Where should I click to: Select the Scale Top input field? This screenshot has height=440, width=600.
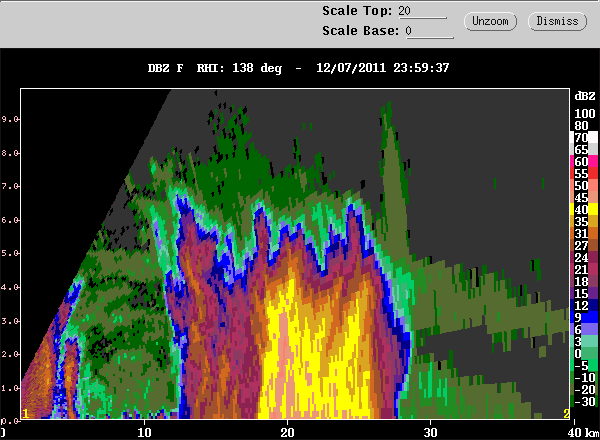tap(422, 11)
